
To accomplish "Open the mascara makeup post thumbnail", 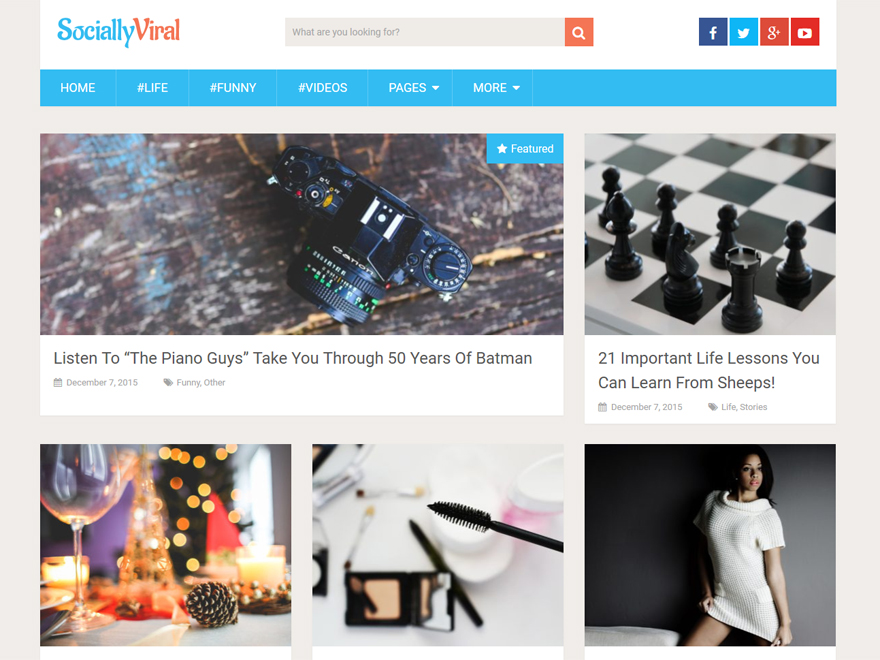I will (438, 545).
